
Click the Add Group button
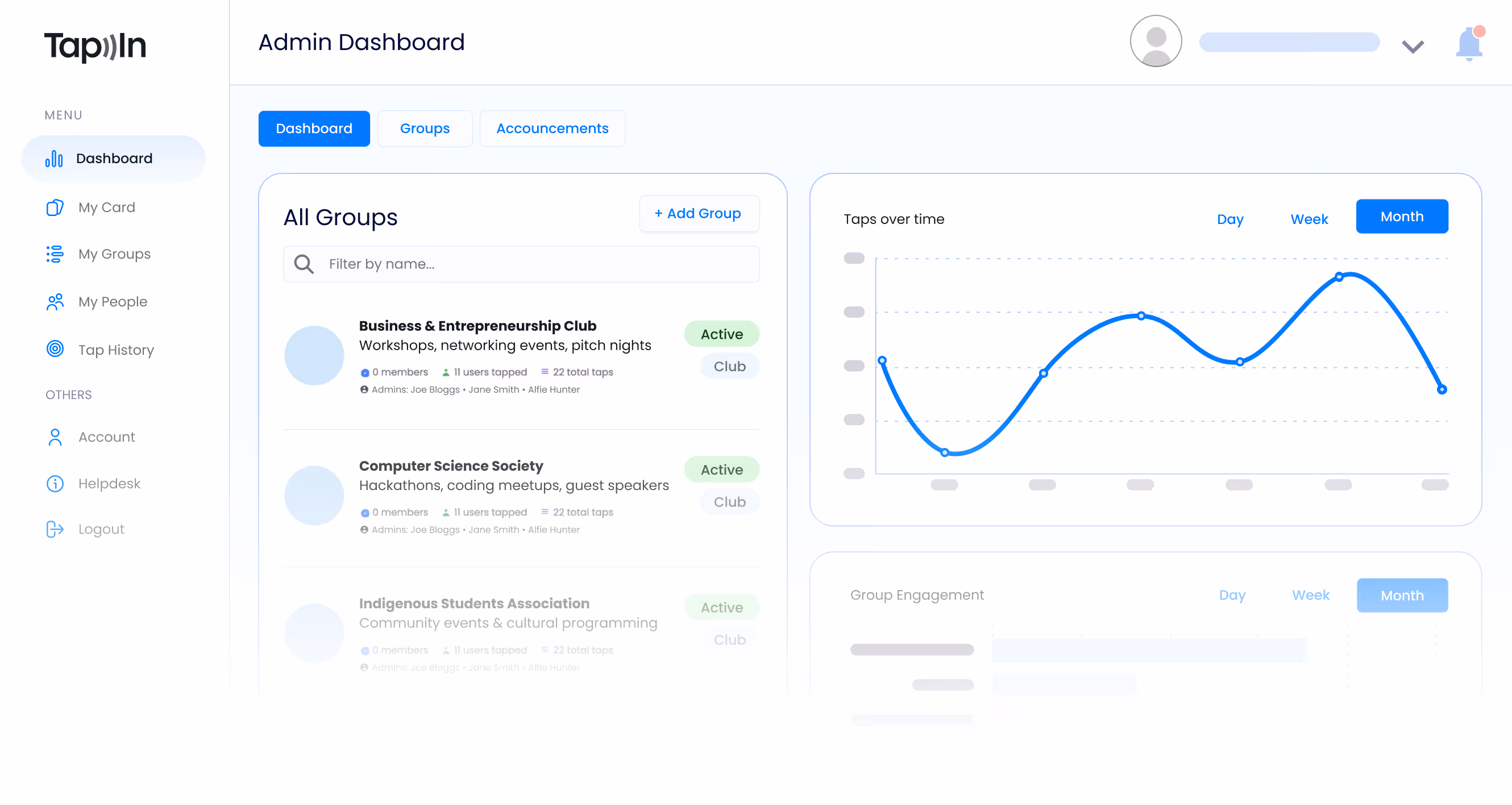[699, 213]
